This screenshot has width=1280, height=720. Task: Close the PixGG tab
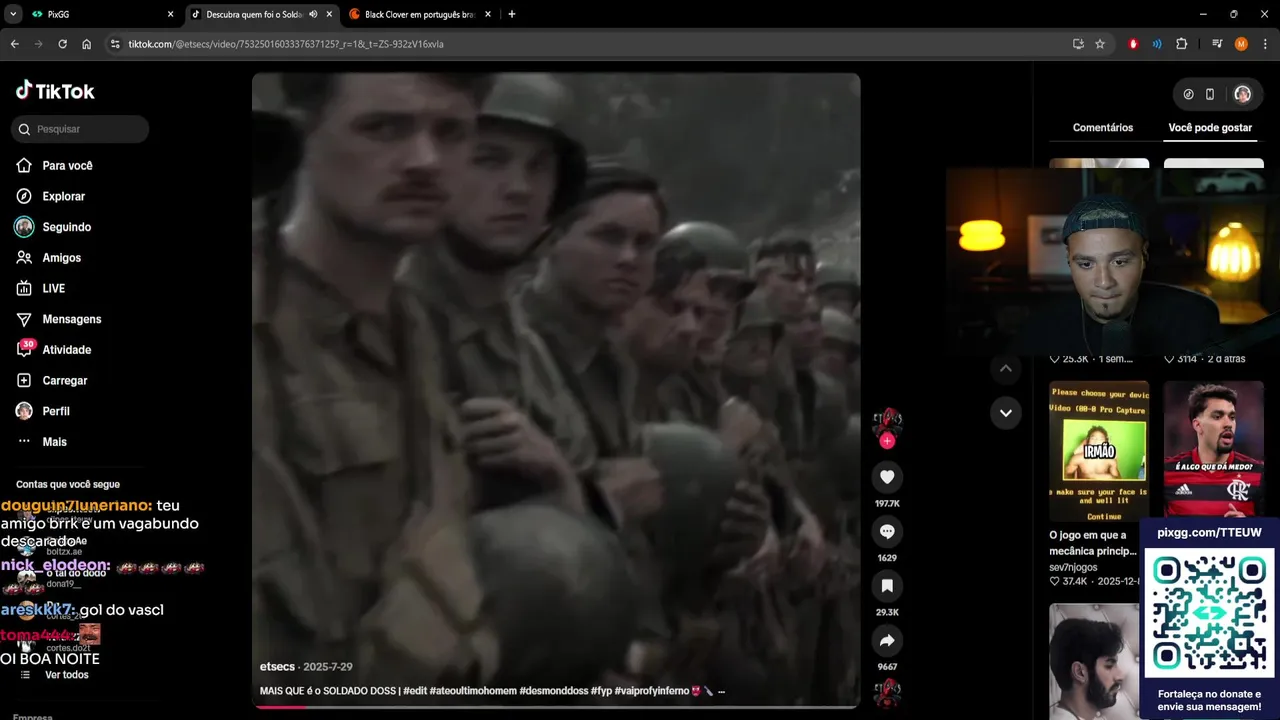tap(170, 14)
